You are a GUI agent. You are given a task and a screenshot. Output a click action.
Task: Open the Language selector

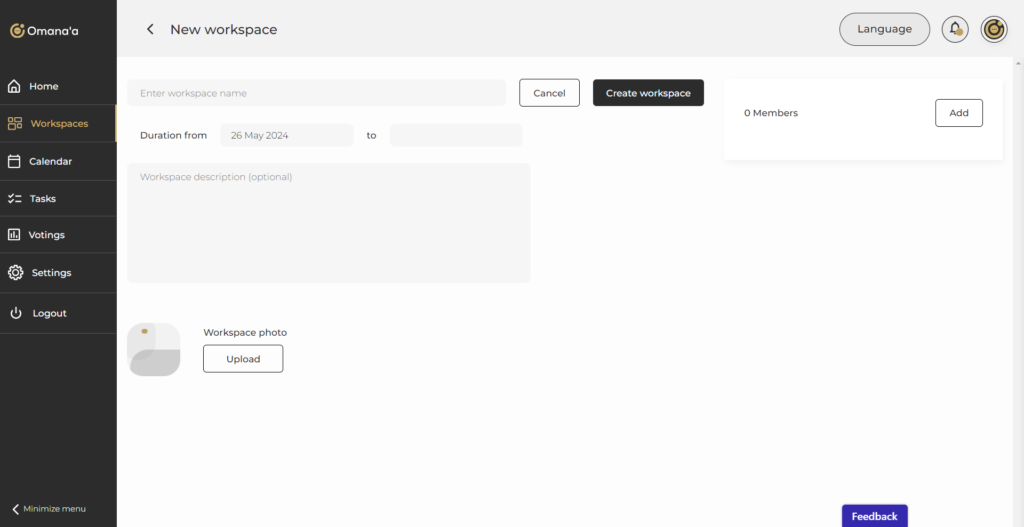884,29
